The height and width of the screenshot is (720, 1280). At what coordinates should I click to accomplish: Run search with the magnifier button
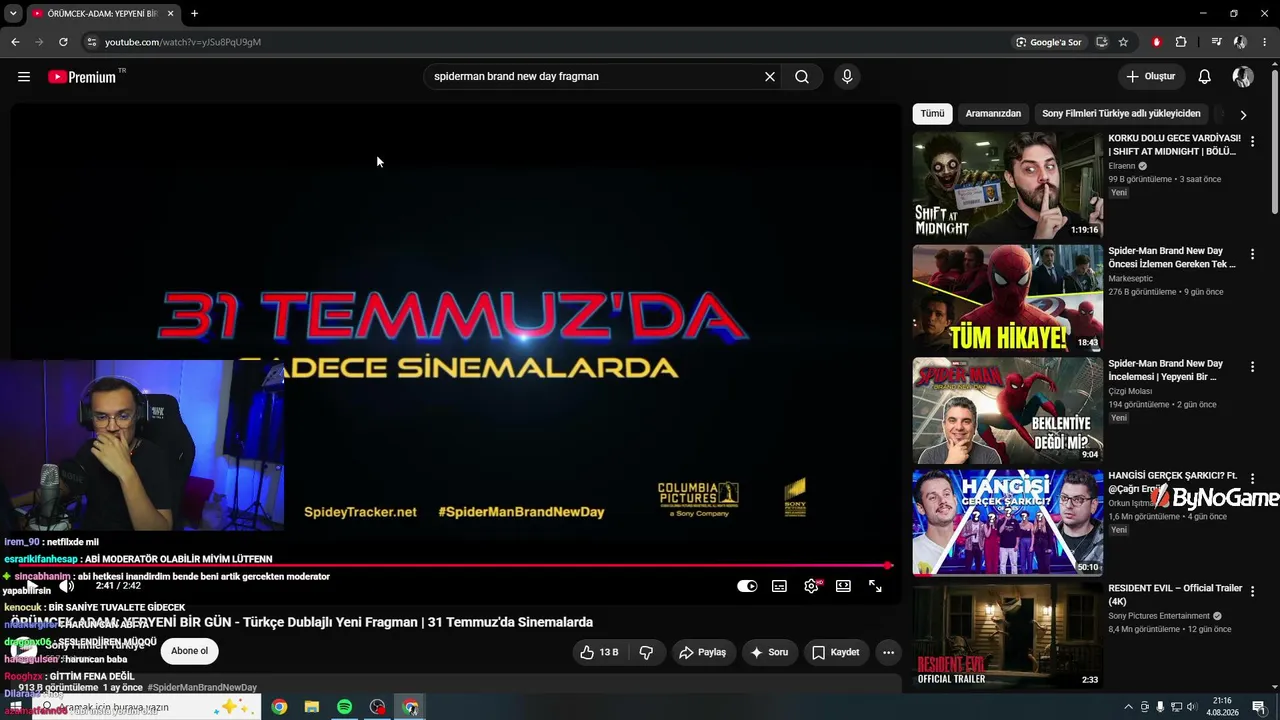coord(802,77)
